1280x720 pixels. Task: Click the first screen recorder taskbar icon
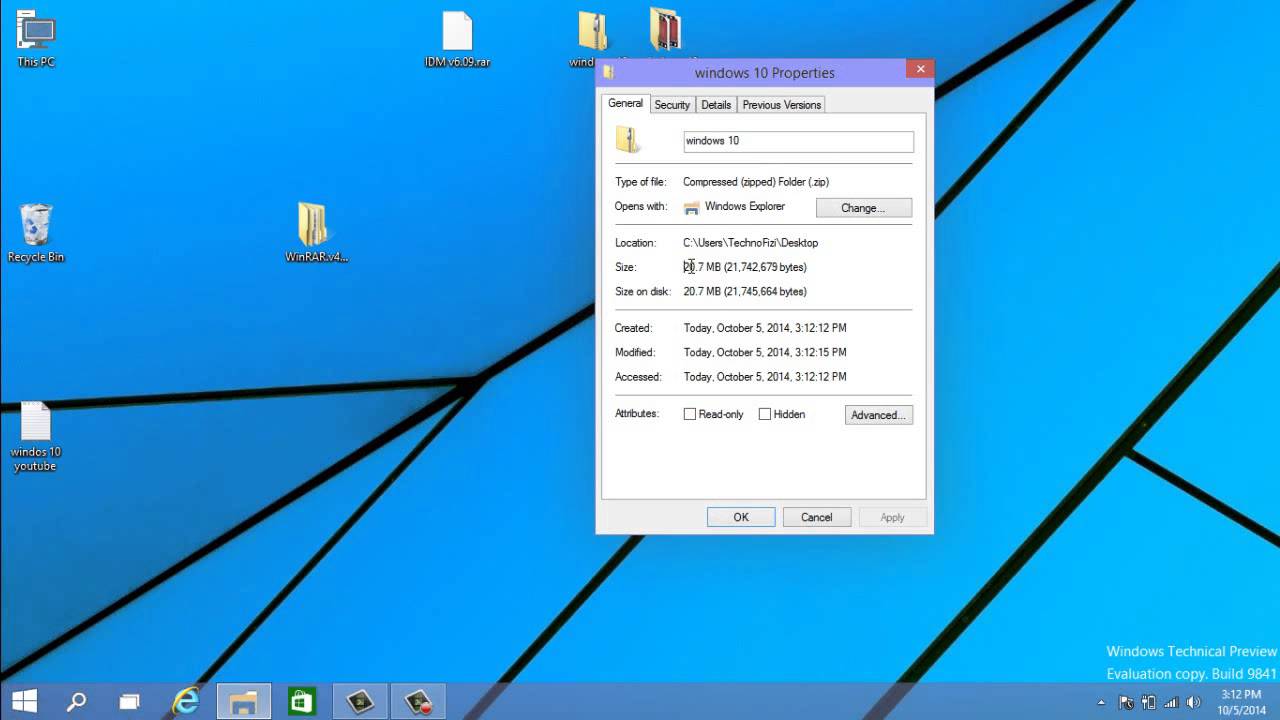click(x=360, y=701)
